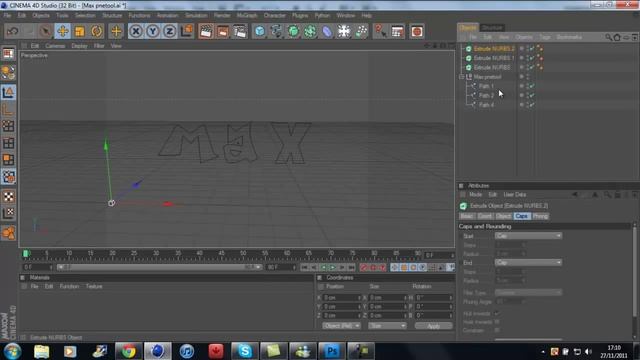
Task: Open the Render menu
Action: (222, 16)
